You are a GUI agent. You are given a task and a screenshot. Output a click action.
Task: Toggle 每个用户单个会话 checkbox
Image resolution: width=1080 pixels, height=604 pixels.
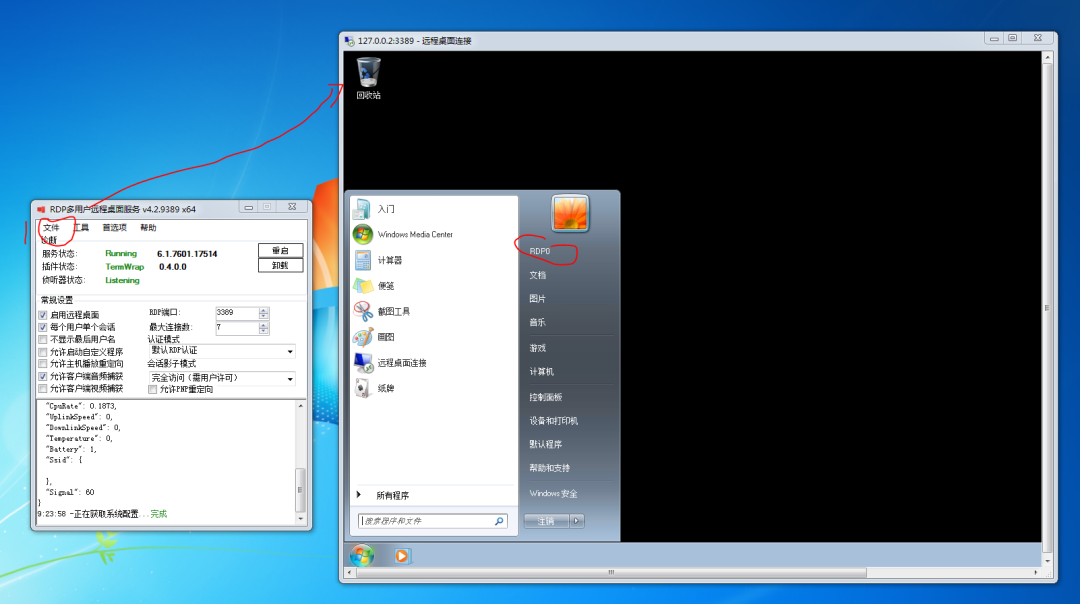43,327
